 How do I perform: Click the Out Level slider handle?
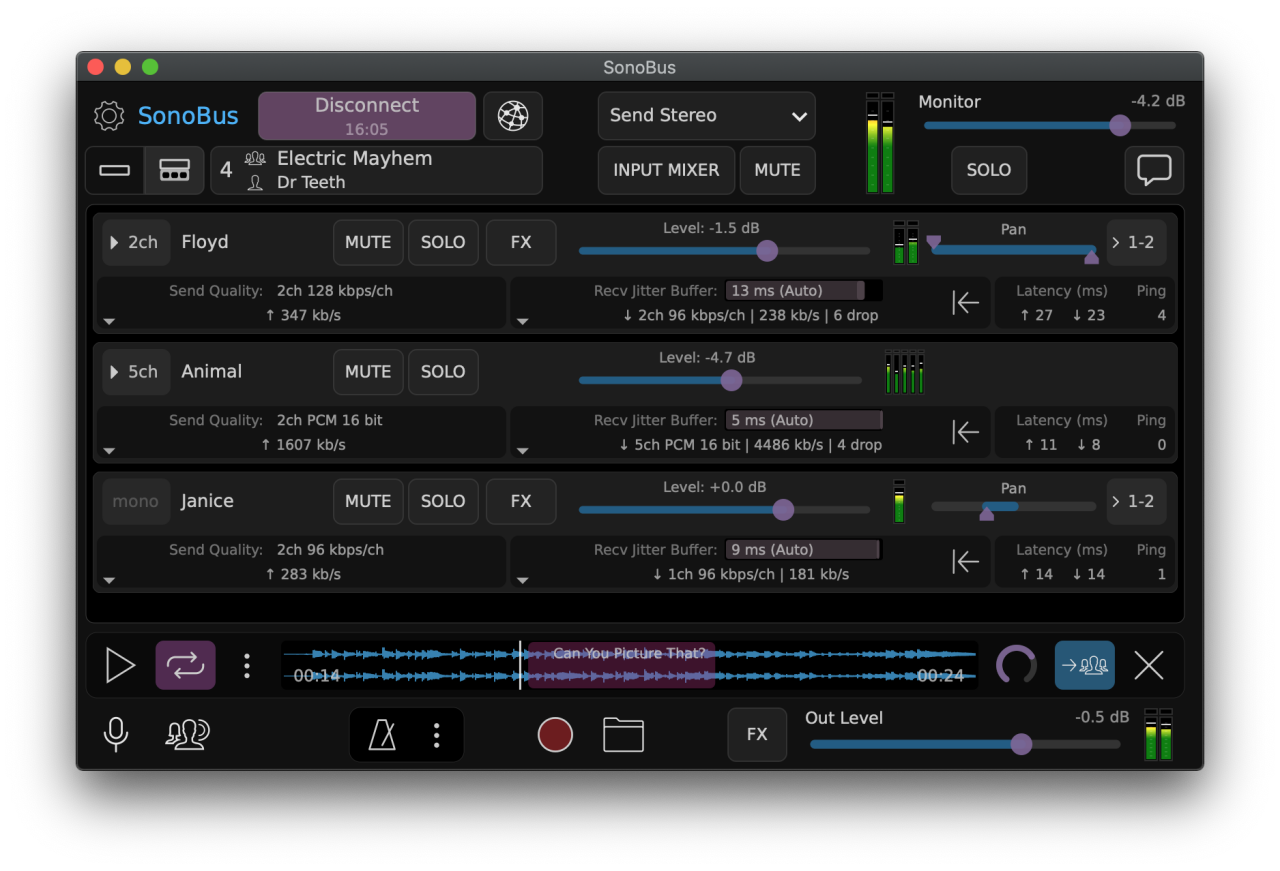[1021, 744]
